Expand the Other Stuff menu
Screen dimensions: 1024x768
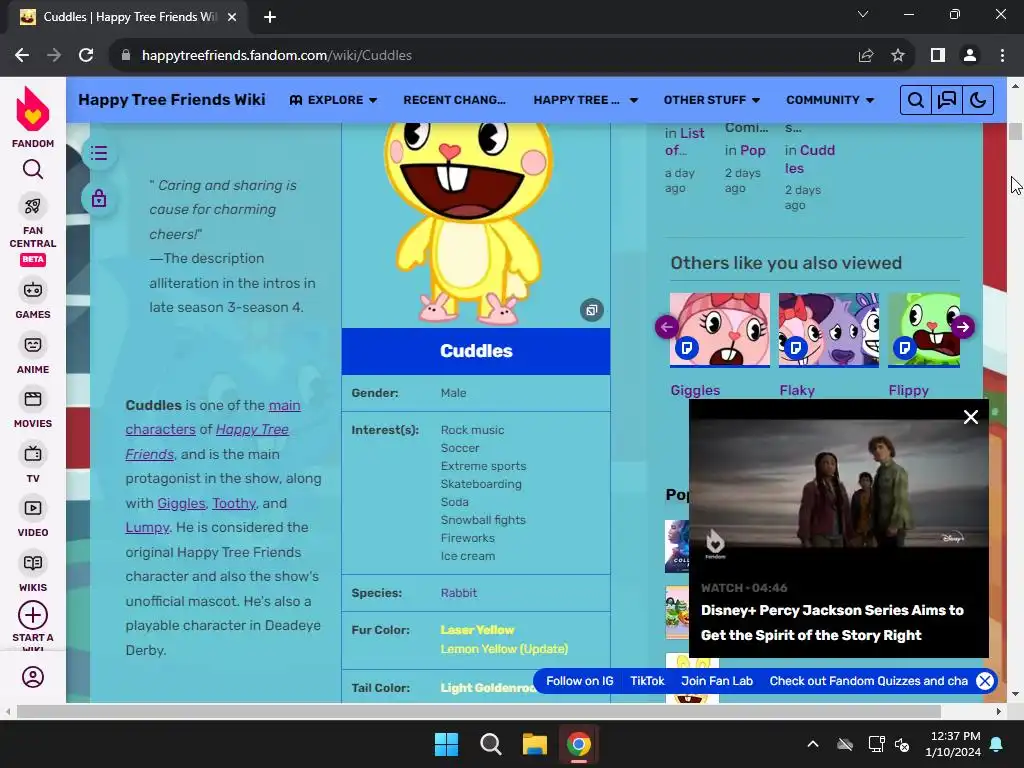712,100
